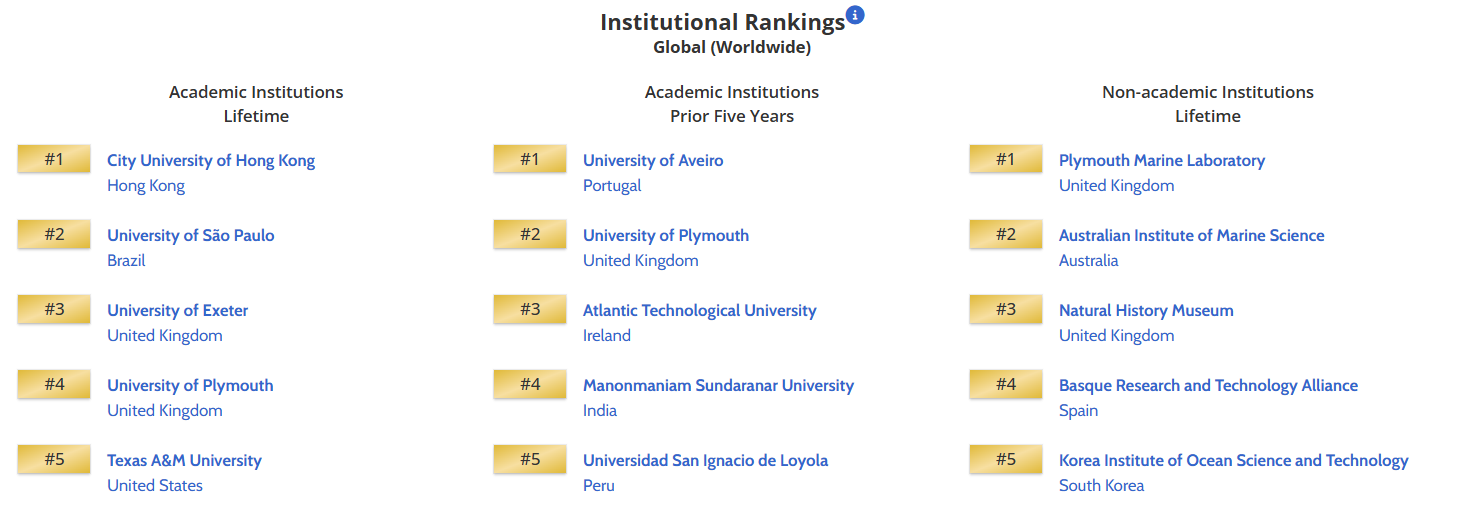Click the info icon beside Institutional Rankings

click(x=855, y=15)
